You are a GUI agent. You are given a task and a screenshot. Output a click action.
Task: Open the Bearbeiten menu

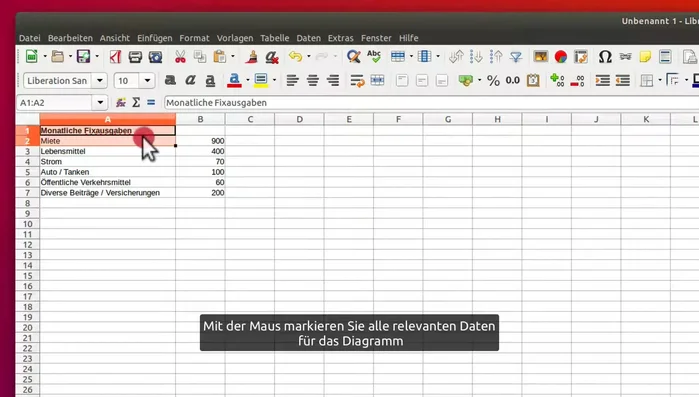tap(70, 38)
